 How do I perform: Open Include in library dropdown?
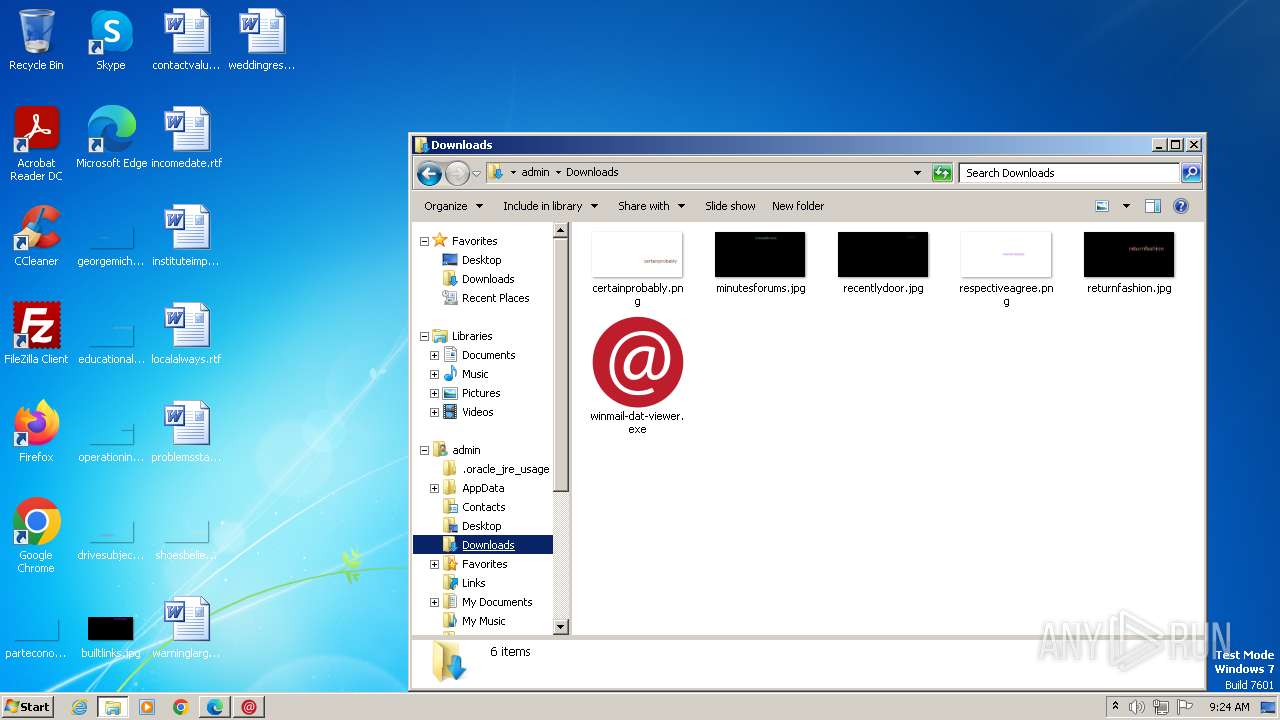tap(550, 206)
